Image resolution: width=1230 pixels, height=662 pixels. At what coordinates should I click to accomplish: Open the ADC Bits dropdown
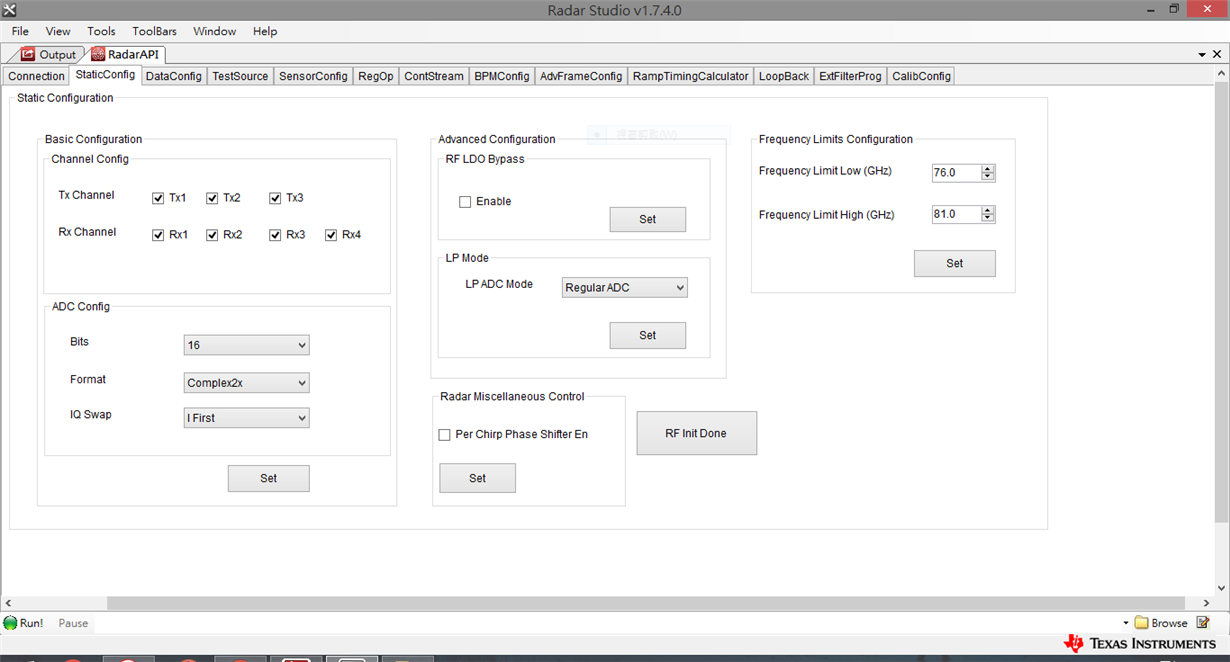point(246,345)
